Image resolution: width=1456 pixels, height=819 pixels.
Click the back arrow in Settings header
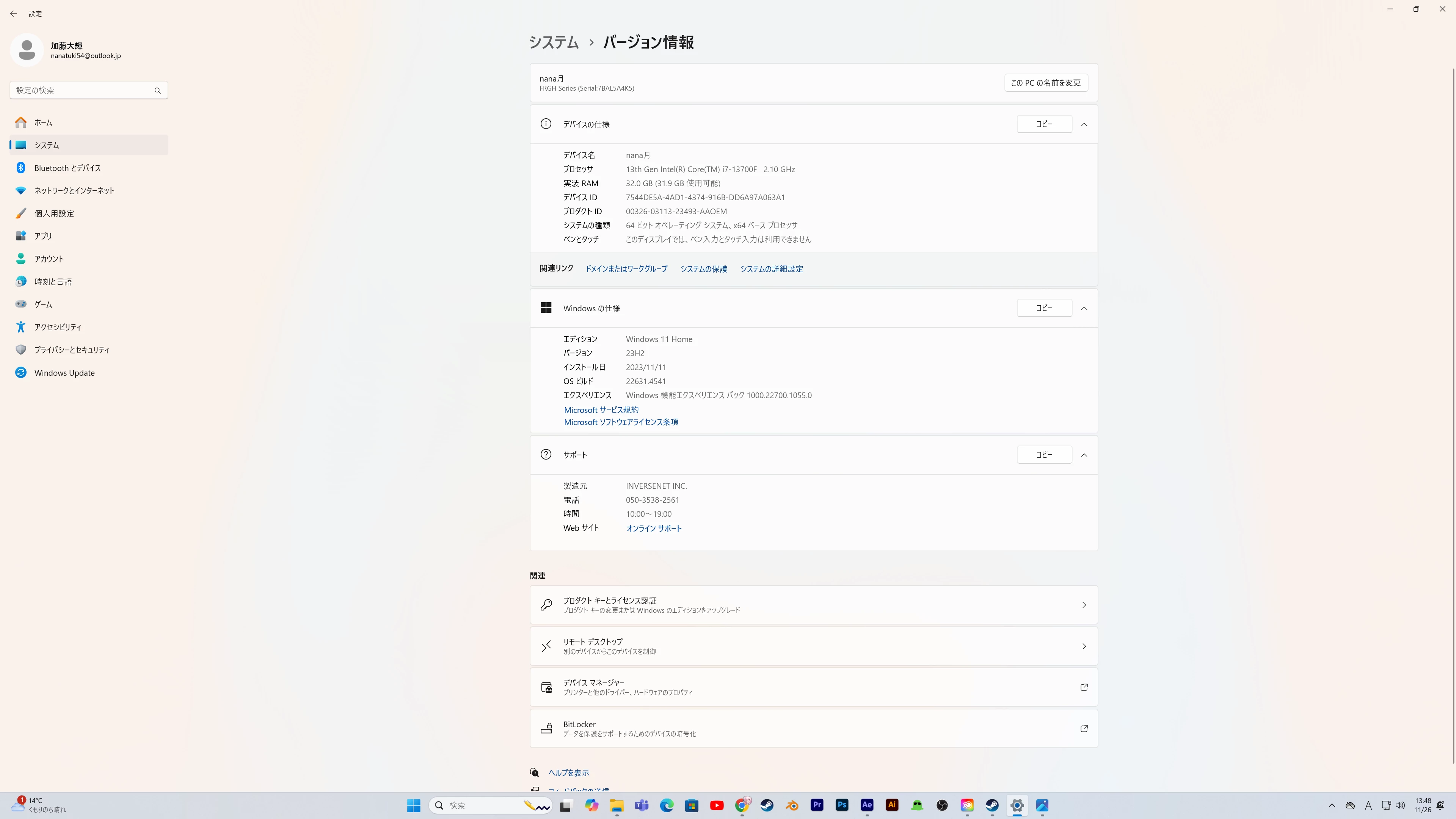click(14, 14)
